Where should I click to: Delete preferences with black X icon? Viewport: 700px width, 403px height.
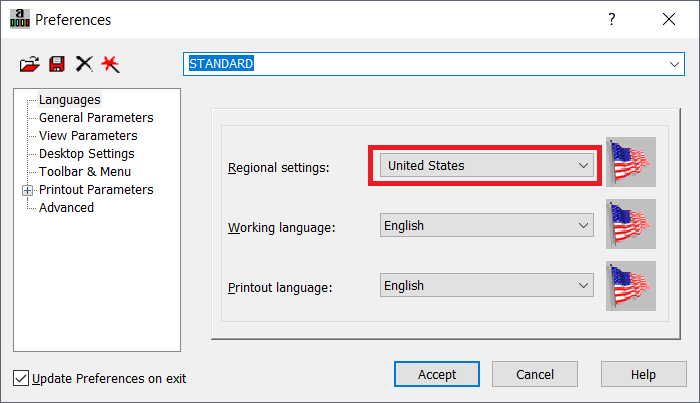point(84,64)
